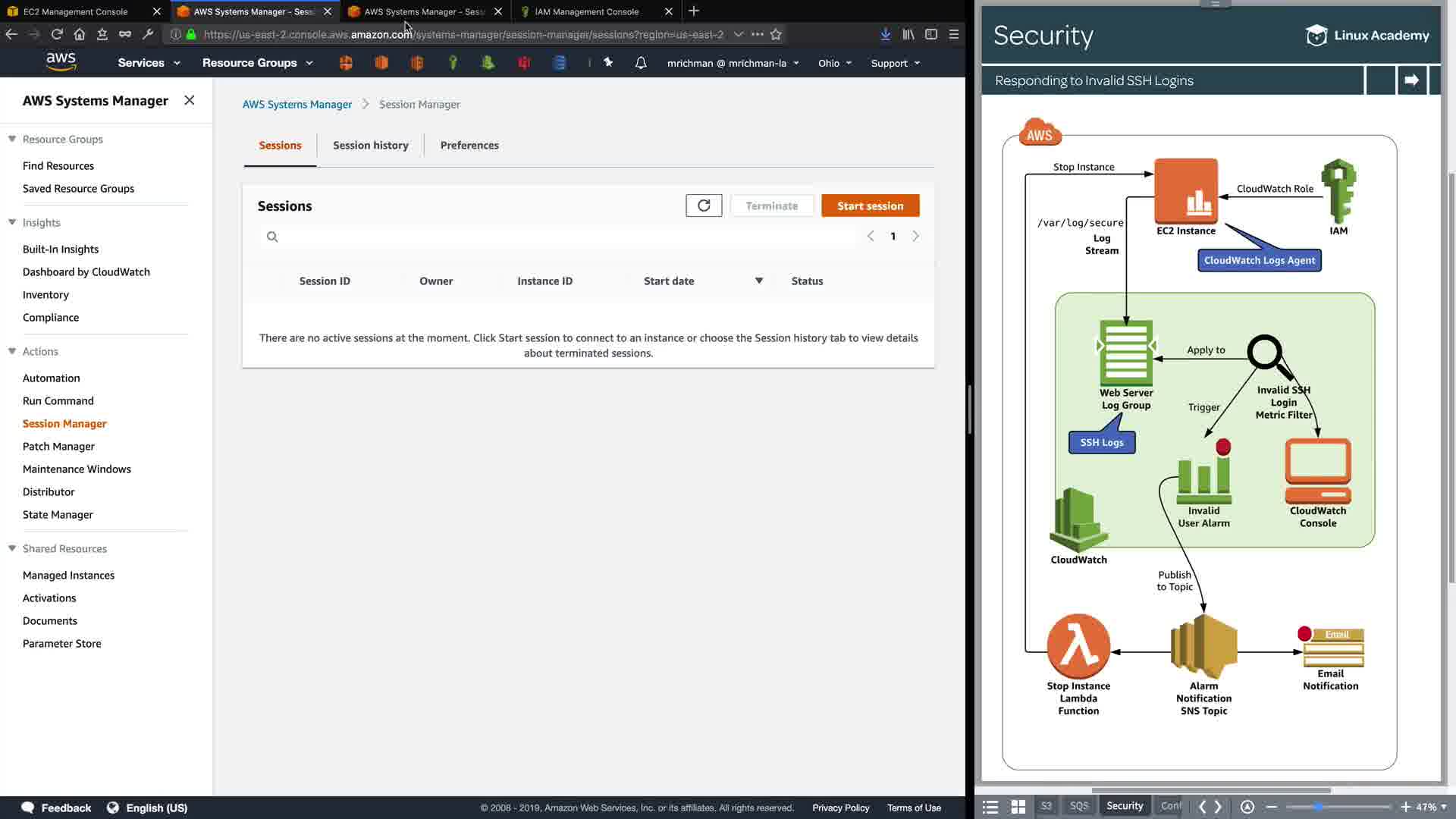Switch to the Session history tab
Image resolution: width=1456 pixels, height=819 pixels.
point(370,145)
